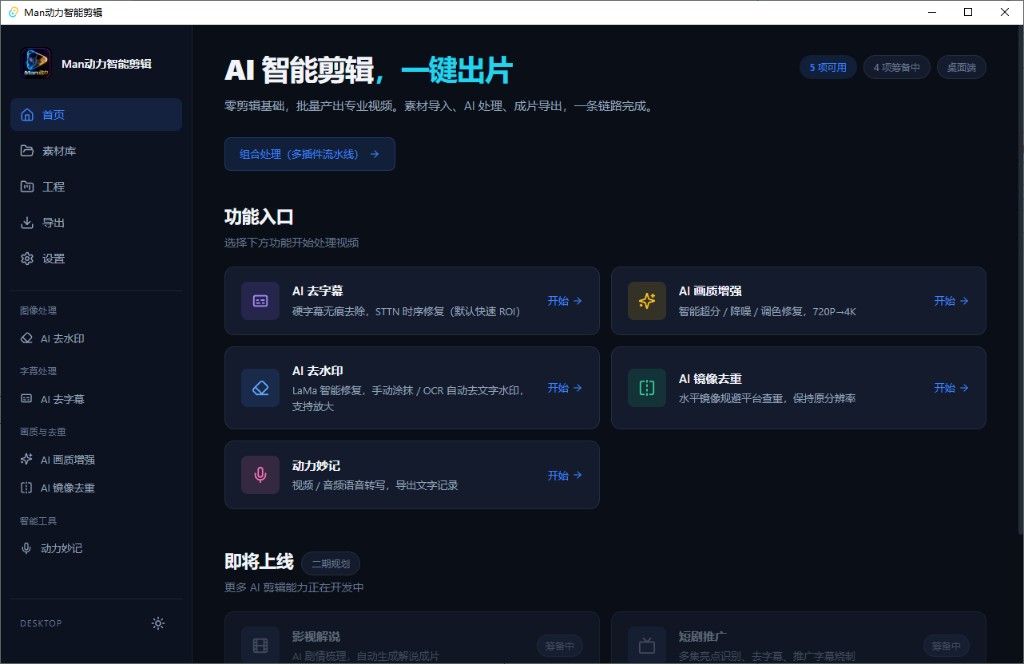The height and width of the screenshot is (664, 1024).
Task: Maximize the Man动力智能剪辑 window
Action: pos(968,12)
